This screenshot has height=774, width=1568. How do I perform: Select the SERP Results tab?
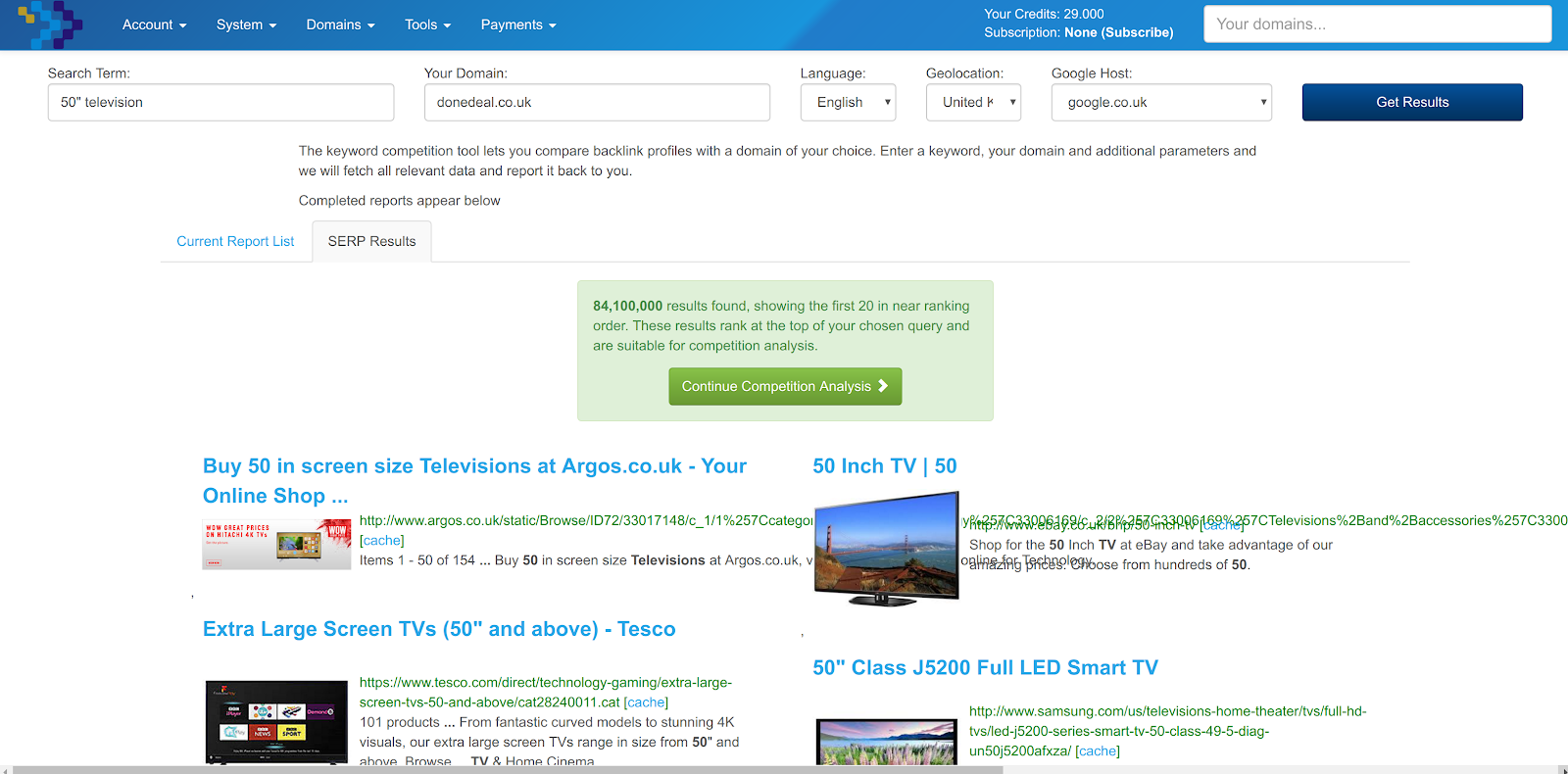(371, 241)
